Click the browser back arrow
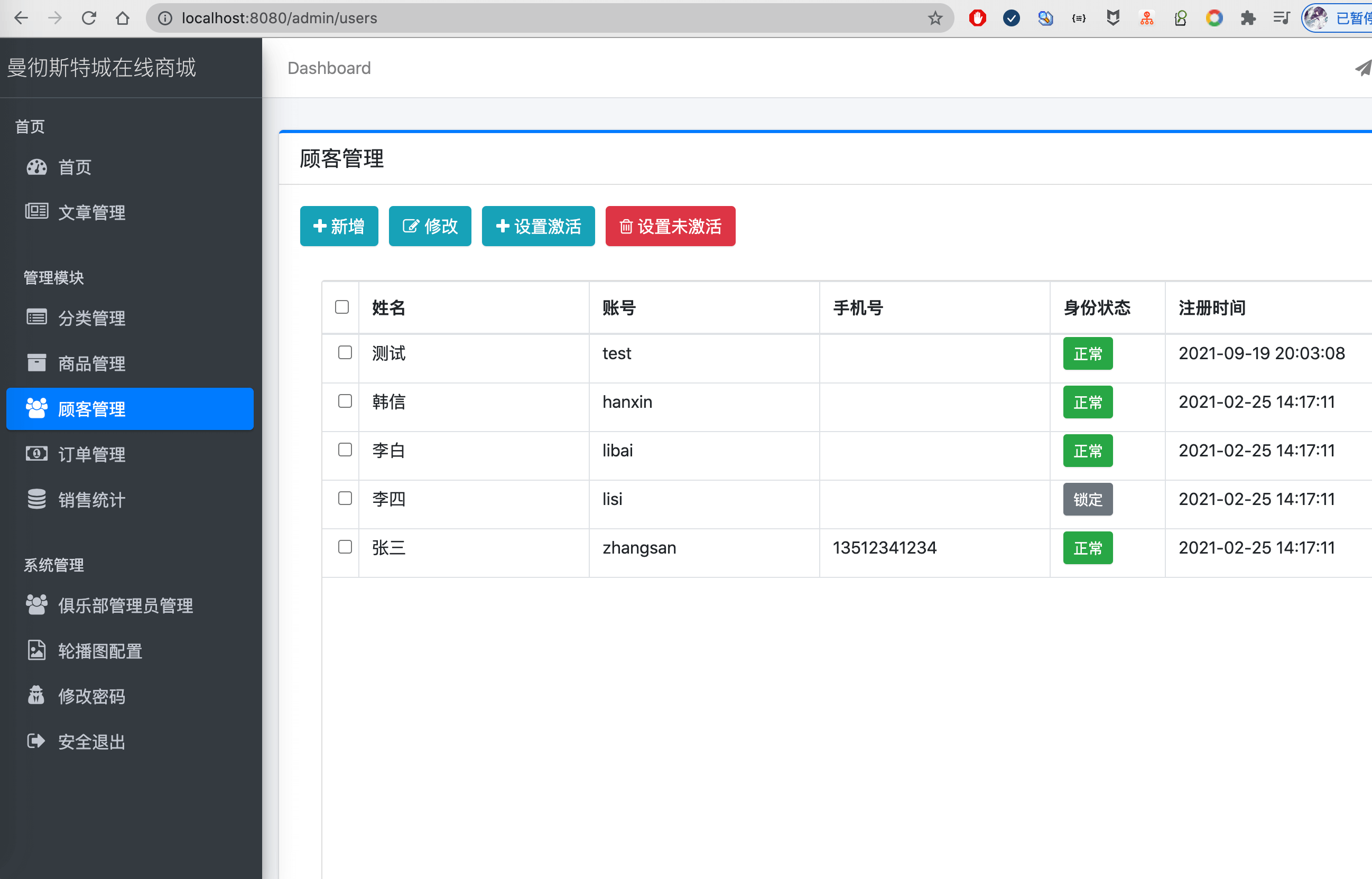The width and height of the screenshot is (1372, 879). (x=21, y=18)
